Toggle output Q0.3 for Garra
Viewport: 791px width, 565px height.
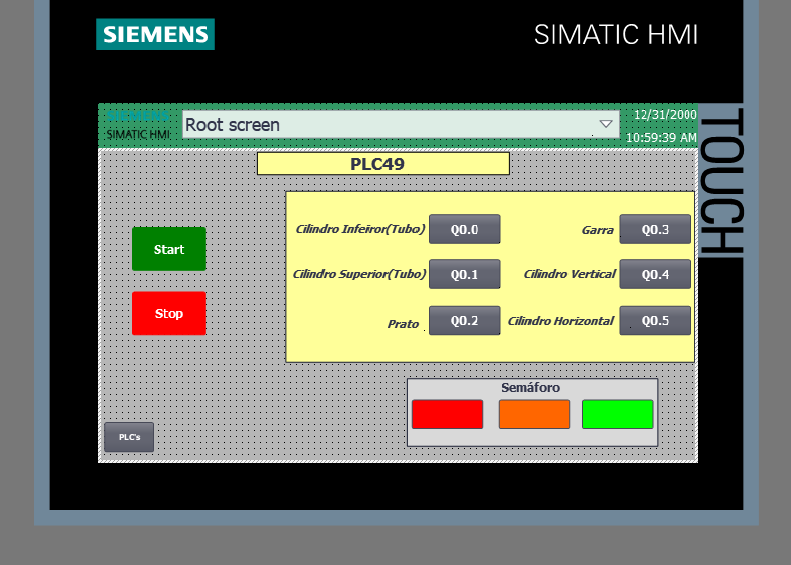point(655,229)
